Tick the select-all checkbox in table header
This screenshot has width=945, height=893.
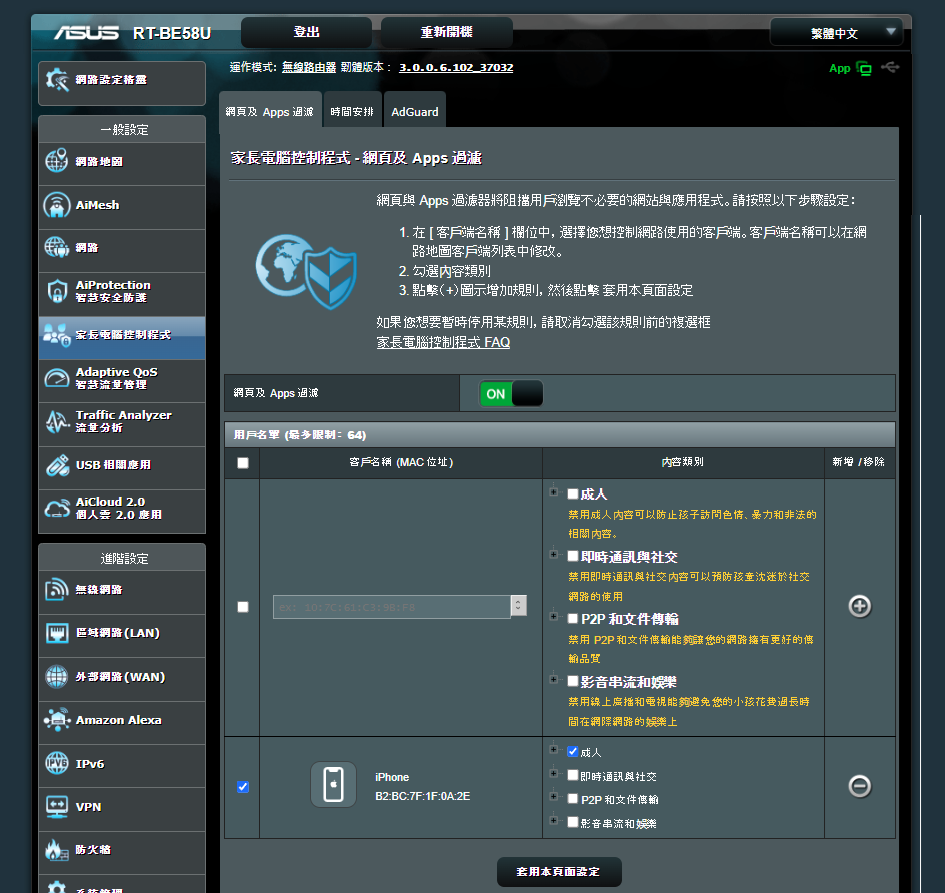243,463
